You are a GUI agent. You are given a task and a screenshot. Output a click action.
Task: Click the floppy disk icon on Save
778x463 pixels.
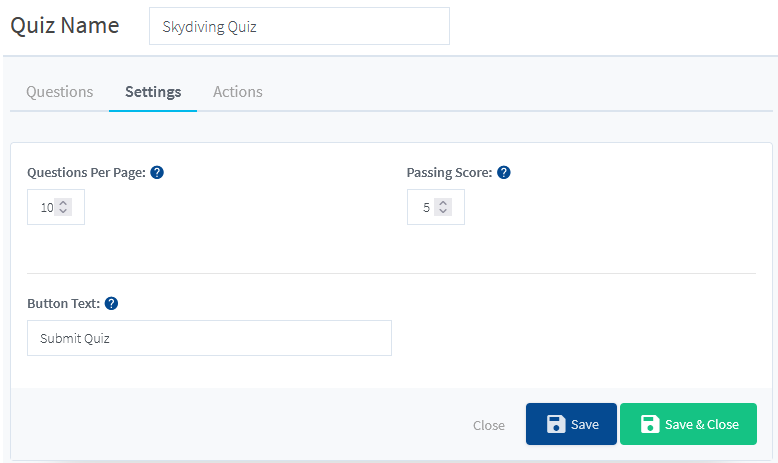(556, 424)
